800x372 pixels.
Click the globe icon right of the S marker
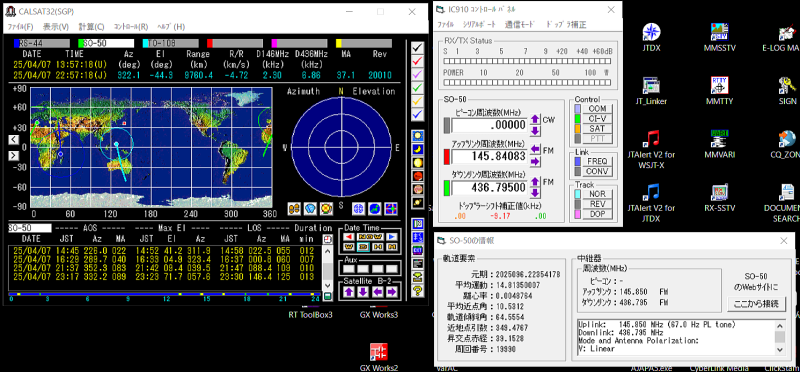click(x=359, y=208)
